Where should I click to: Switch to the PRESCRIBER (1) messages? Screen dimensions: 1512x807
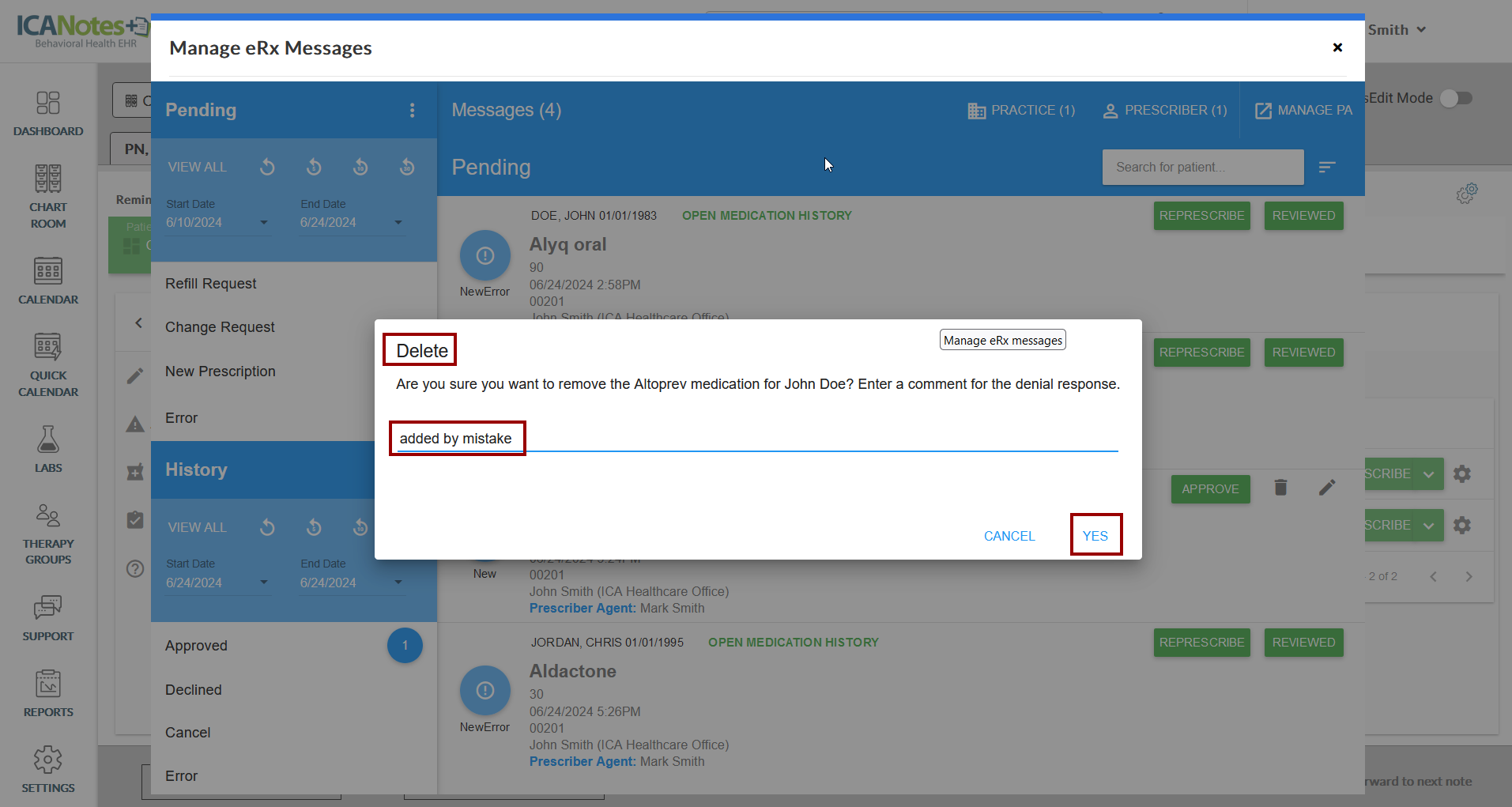[x=1165, y=111]
